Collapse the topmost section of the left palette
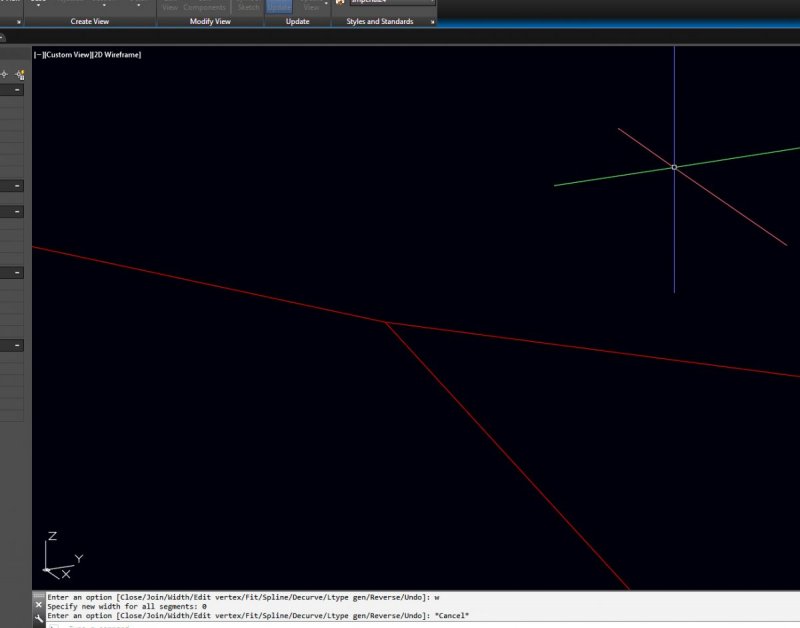This screenshot has height=628, width=800. coord(17,88)
